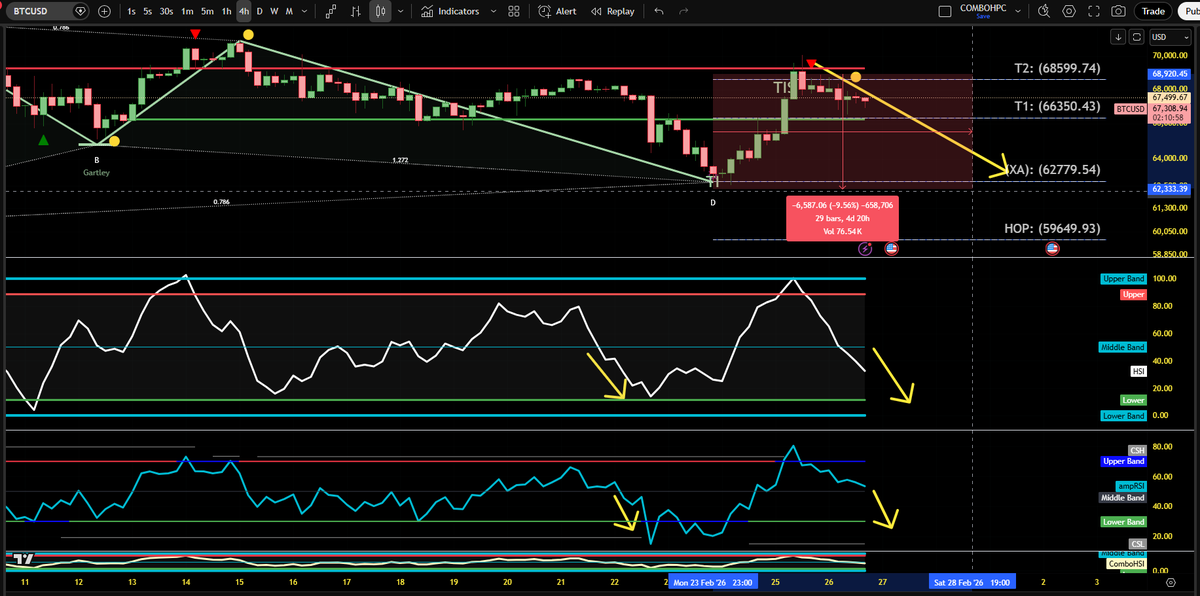Click the 'CSL' scale label
Image resolution: width=1200 pixels, height=596 pixels.
1137,544
